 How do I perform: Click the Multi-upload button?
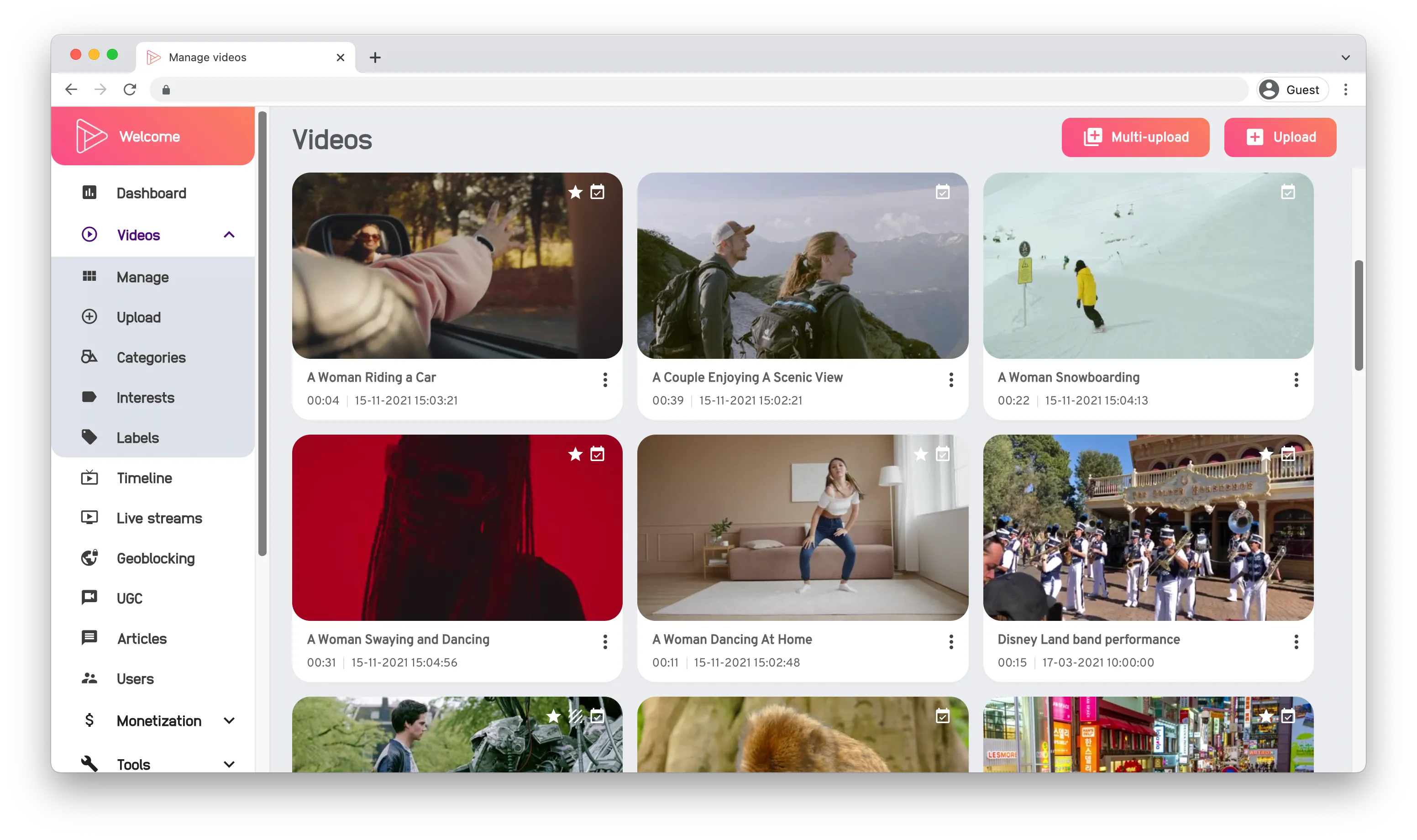pos(1135,137)
